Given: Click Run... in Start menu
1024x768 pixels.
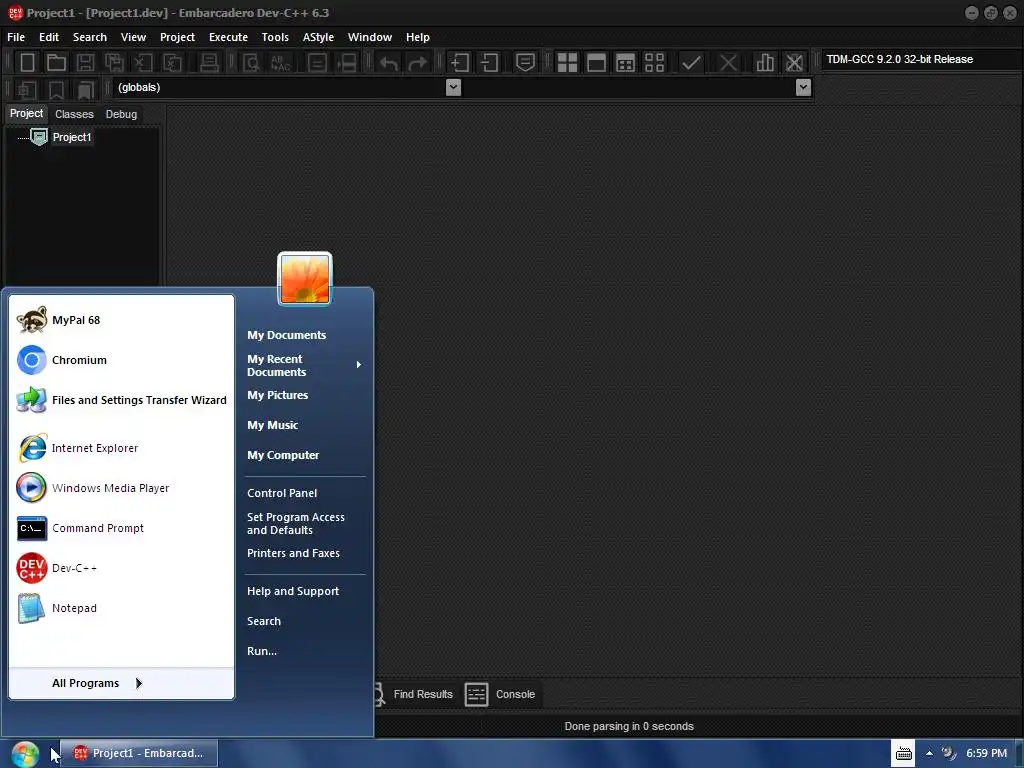Looking at the screenshot, I should tap(262, 651).
